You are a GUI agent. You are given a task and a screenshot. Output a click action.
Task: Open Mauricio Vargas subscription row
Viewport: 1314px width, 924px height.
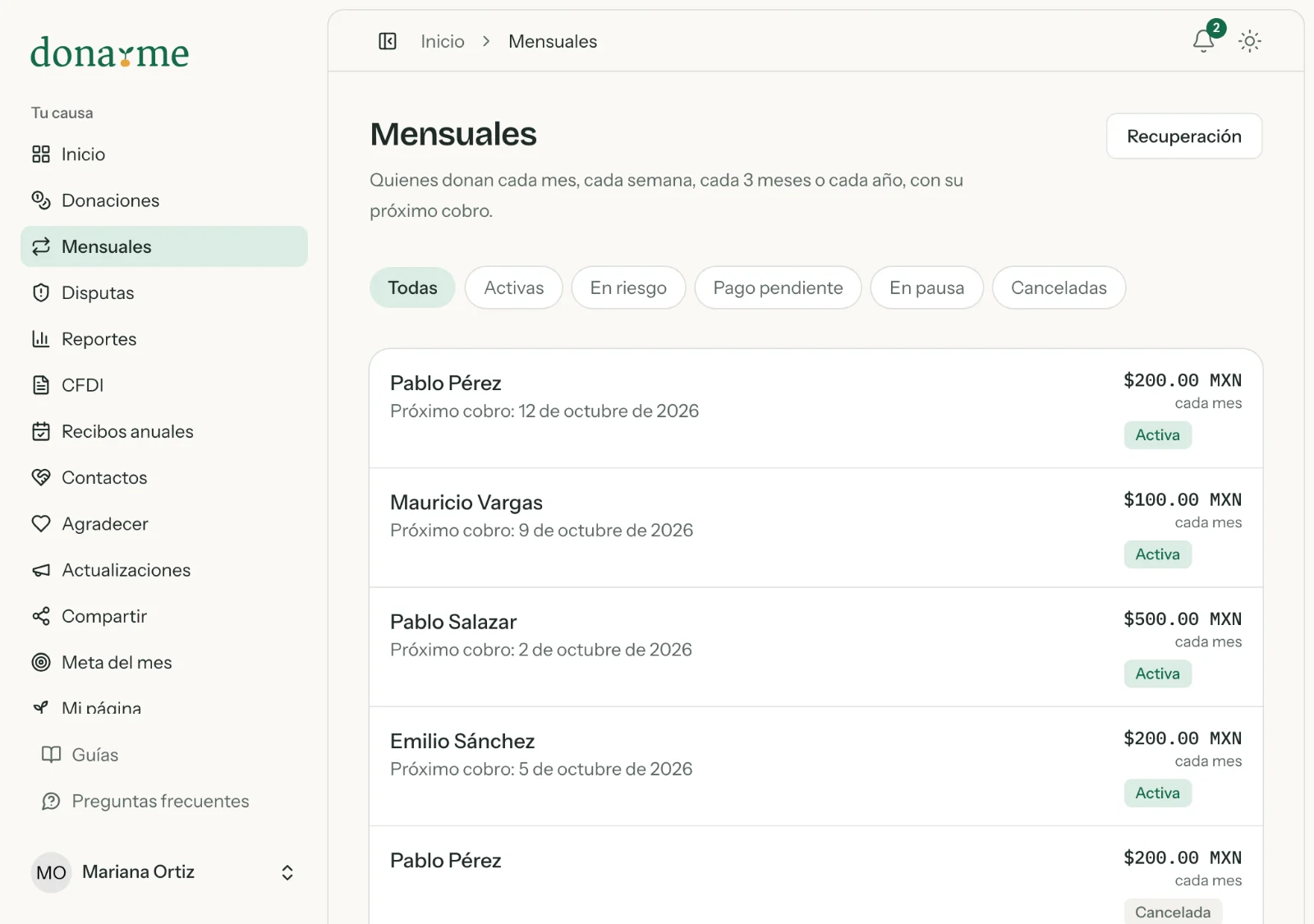816,527
